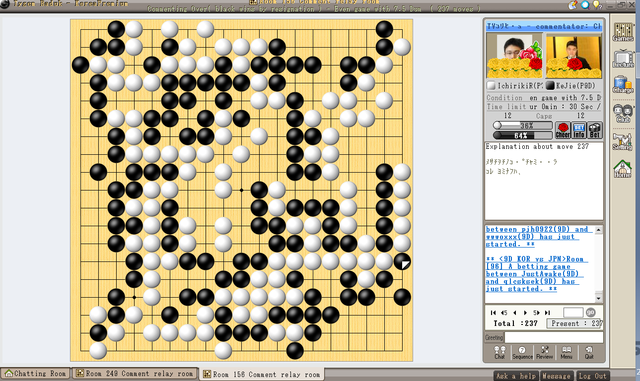Click the Greeting label button
The image size is (640, 381).
[494, 337]
